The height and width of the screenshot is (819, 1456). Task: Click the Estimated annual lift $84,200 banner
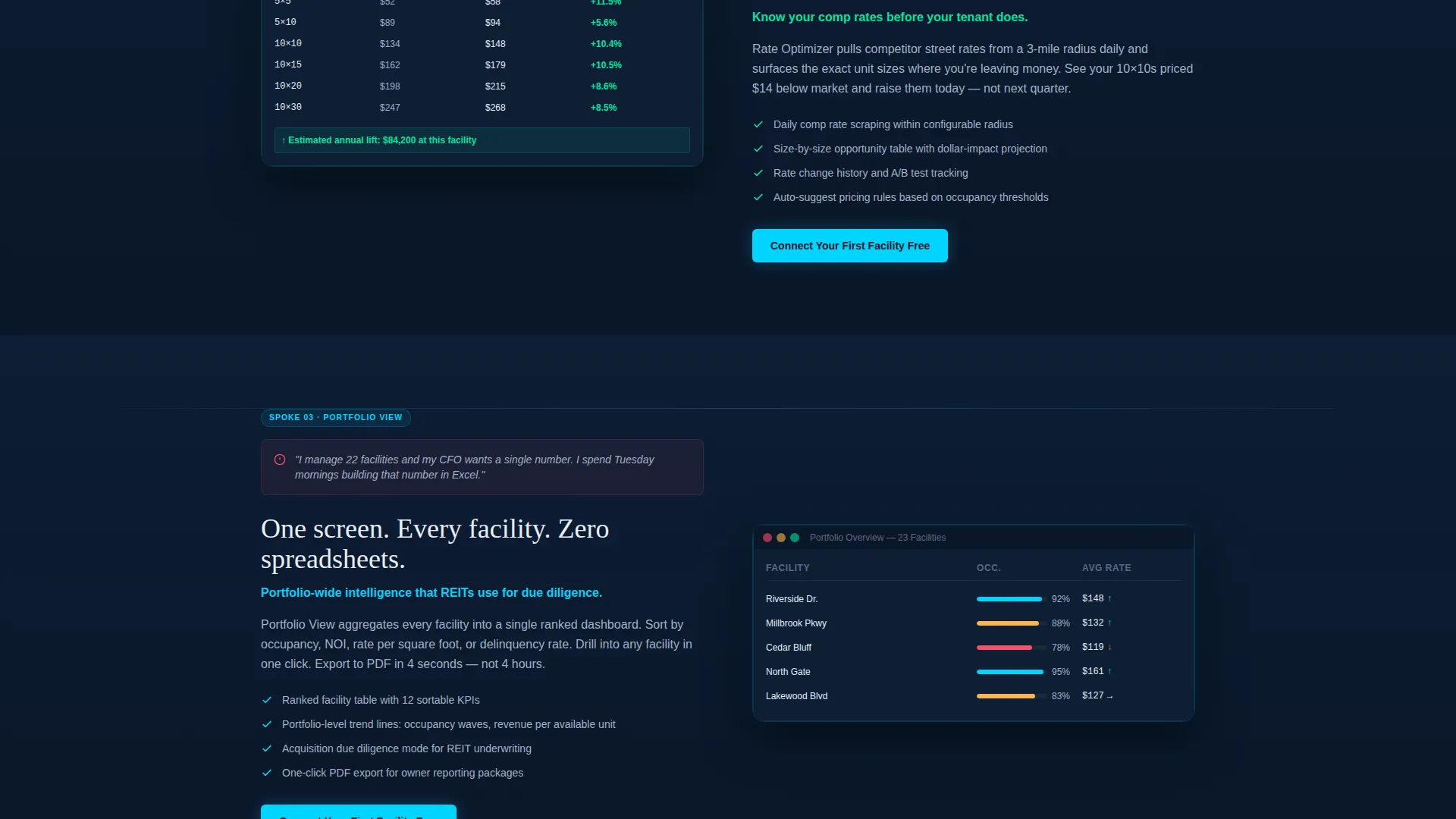pyautogui.click(x=482, y=140)
